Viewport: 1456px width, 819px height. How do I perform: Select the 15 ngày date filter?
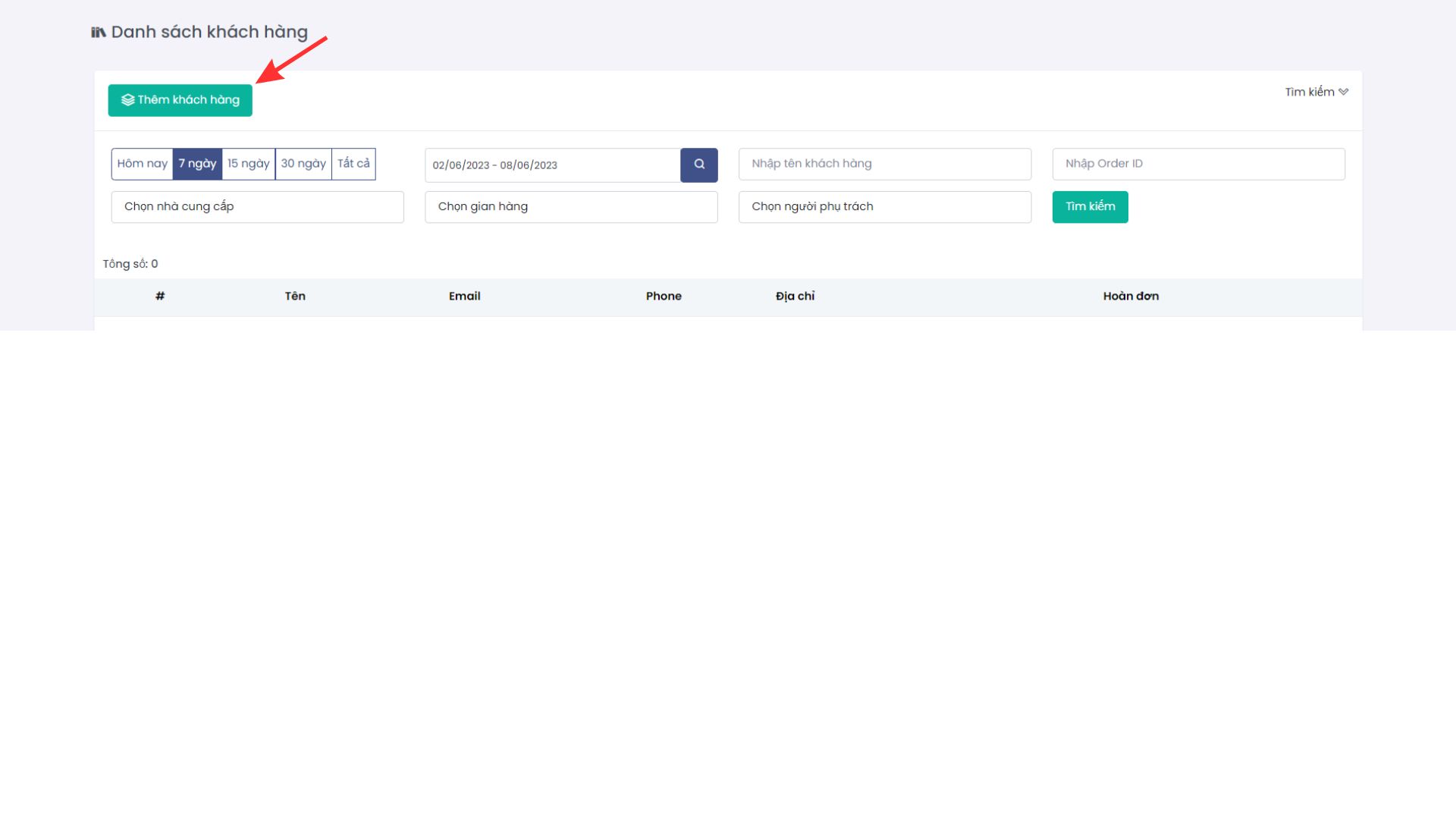pyautogui.click(x=249, y=164)
